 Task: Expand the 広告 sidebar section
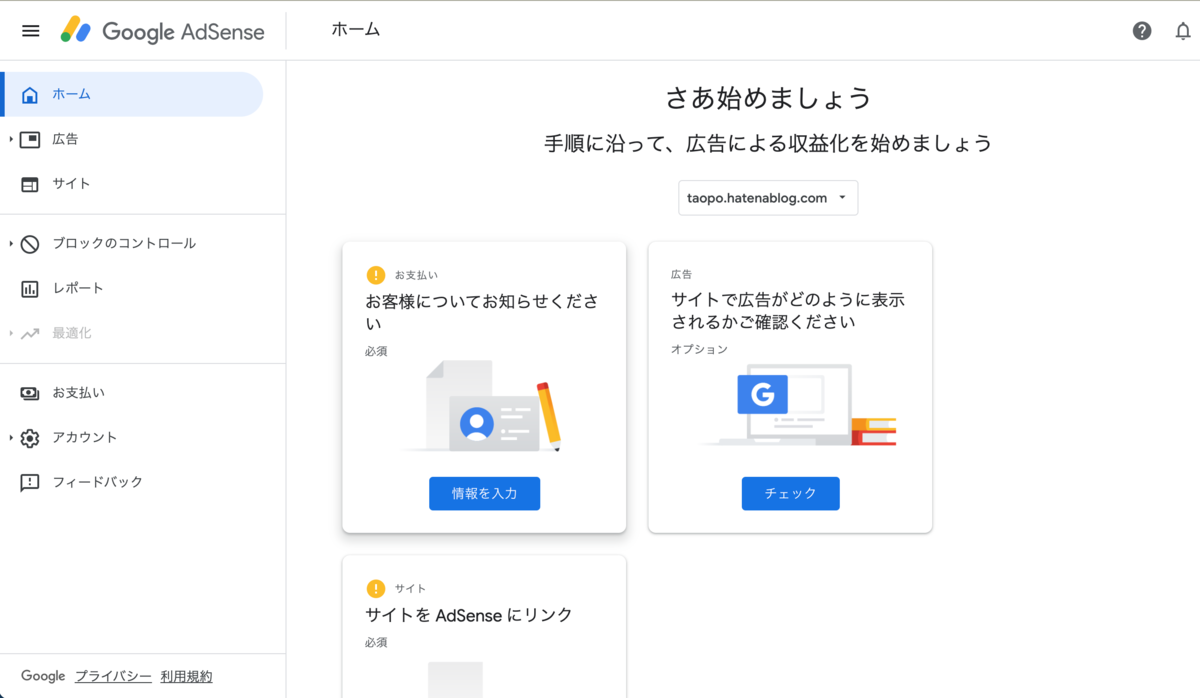click(10, 140)
